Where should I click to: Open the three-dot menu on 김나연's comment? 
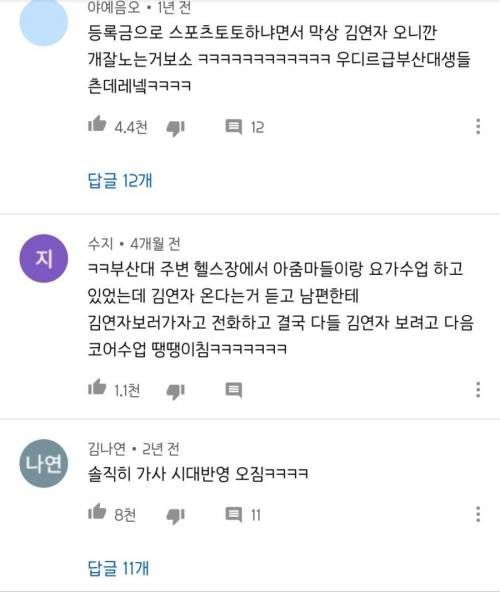click(x=478, y=514)
